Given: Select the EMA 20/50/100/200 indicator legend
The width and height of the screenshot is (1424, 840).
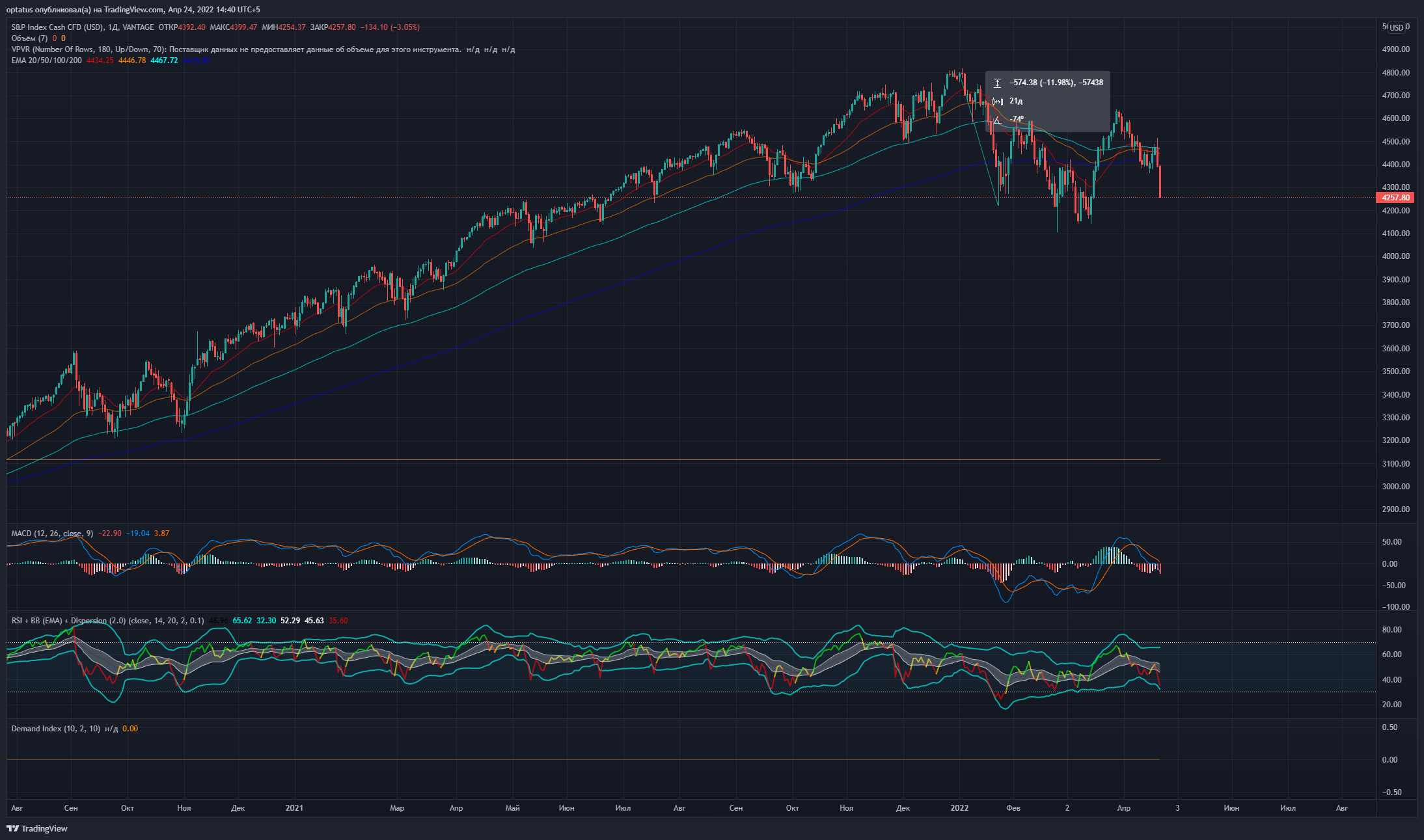Looking at the screenshot, I should click(47, 61).
